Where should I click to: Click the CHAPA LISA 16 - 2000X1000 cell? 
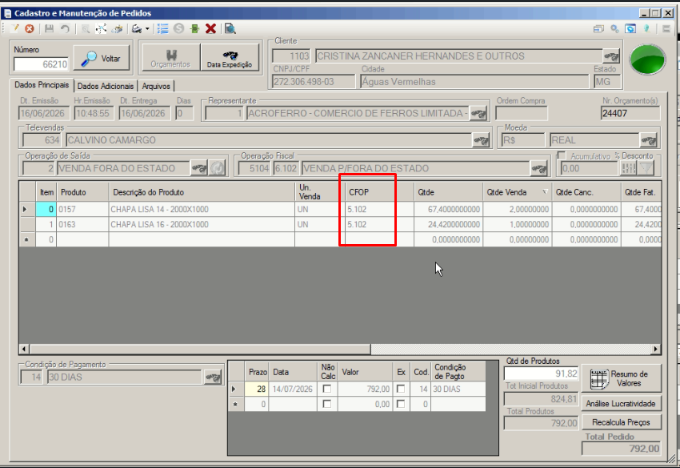click(x=201, y=224)
